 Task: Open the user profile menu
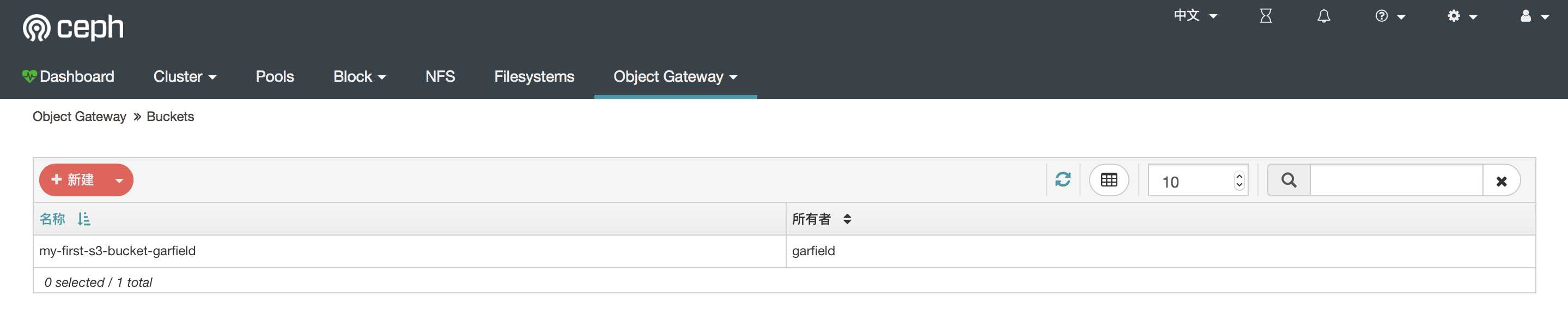(x=1534, y=16)
